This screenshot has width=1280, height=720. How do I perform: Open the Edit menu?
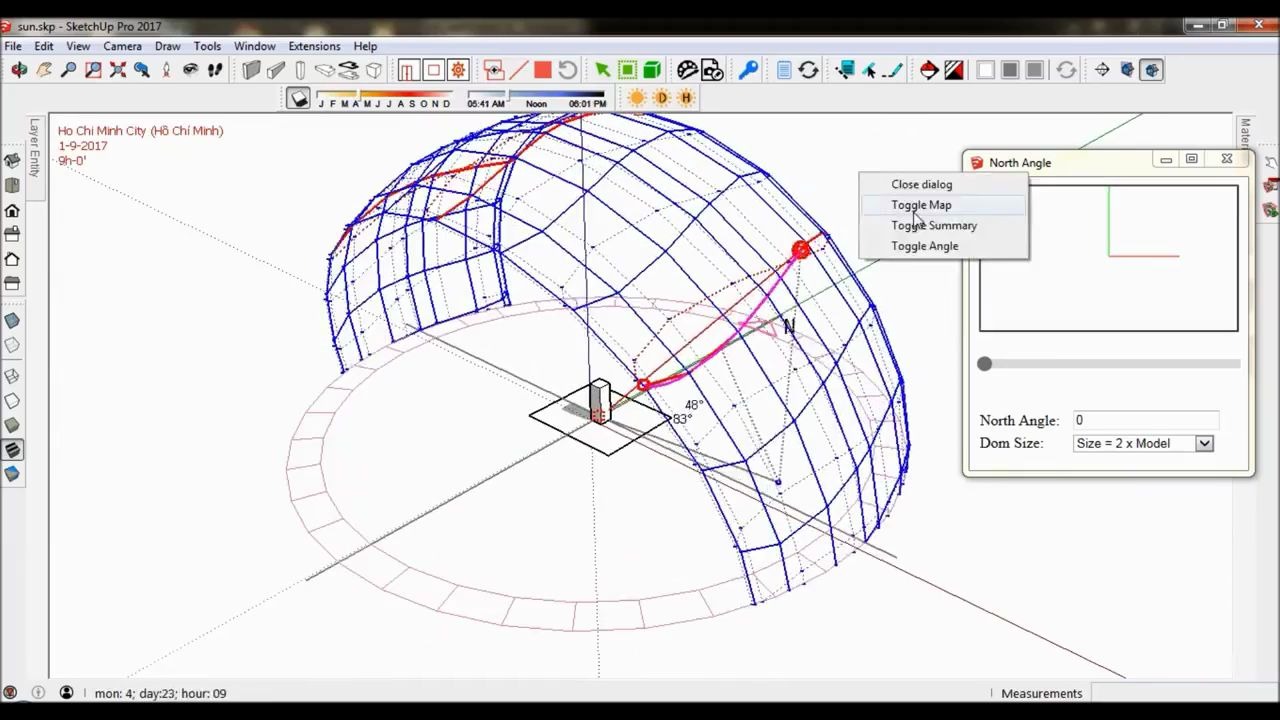(x=44, y=46)
